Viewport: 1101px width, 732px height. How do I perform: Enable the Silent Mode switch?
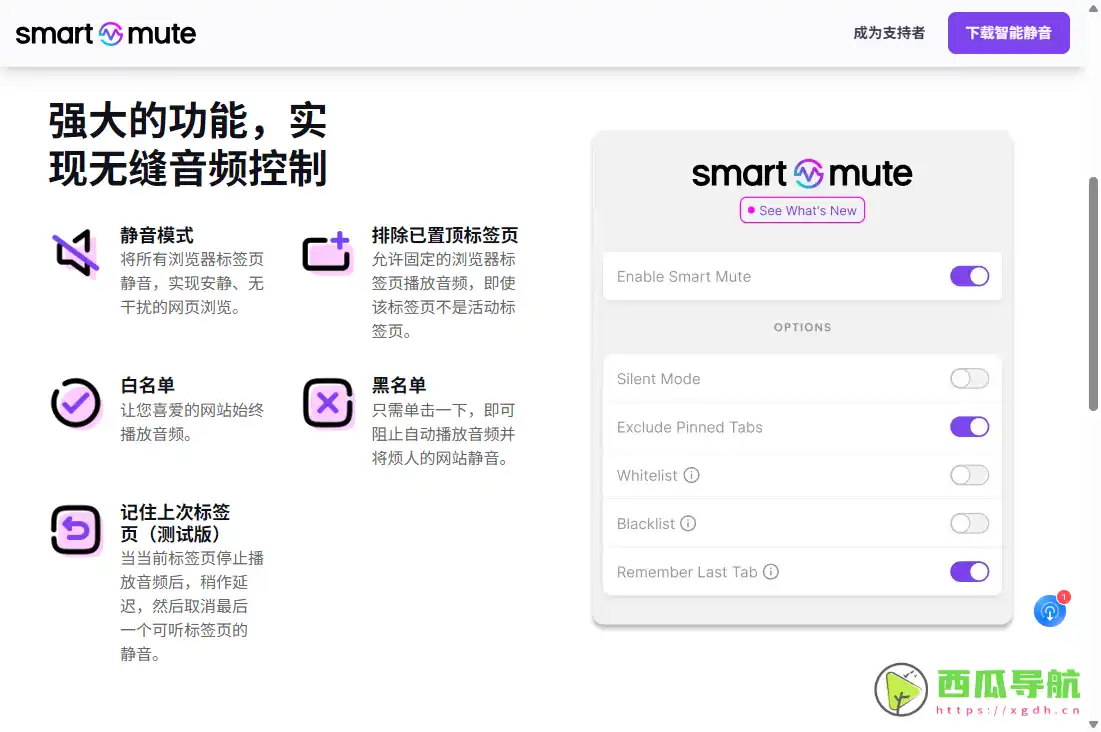pos(969,379)
